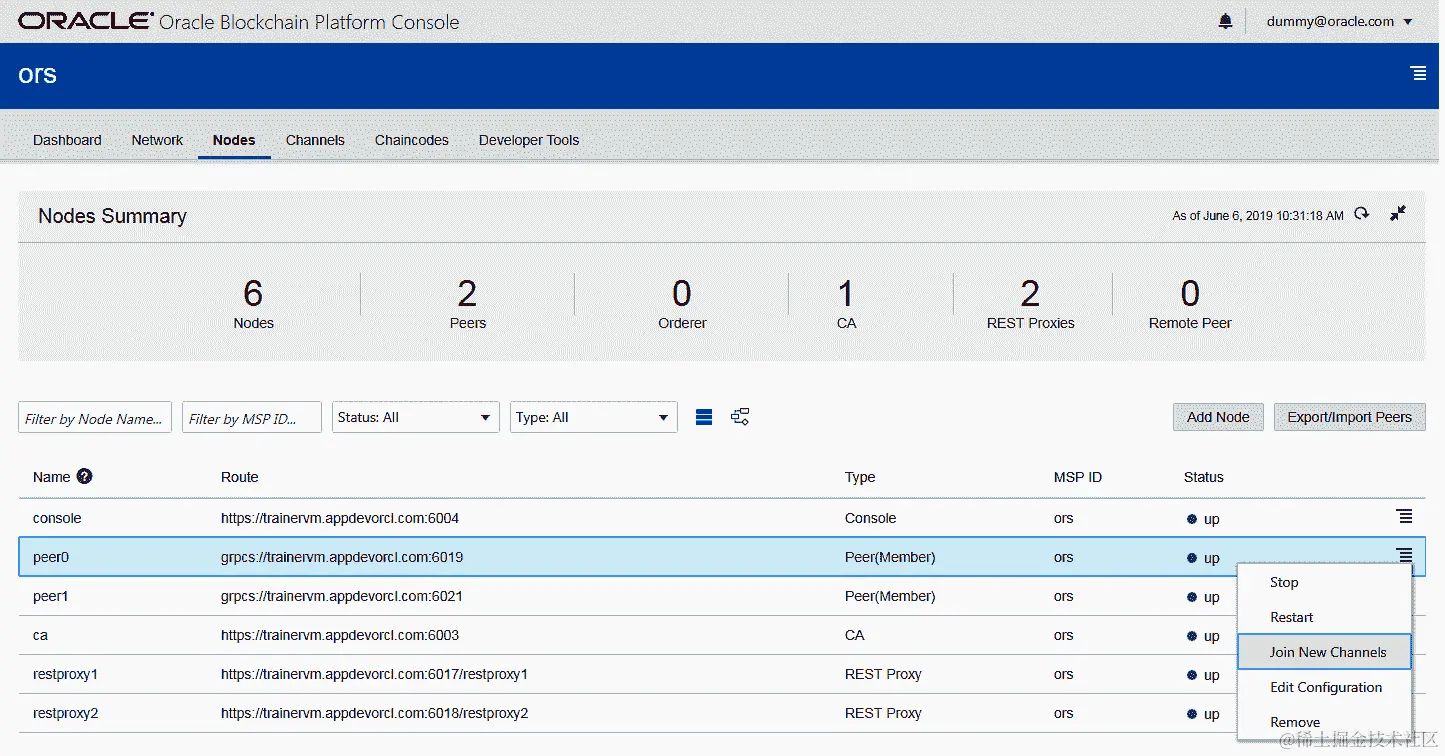The width and height of the screenshot is (1445, 756).
Task: Switch to list view of nodes
Action: (x=704, y=417)
